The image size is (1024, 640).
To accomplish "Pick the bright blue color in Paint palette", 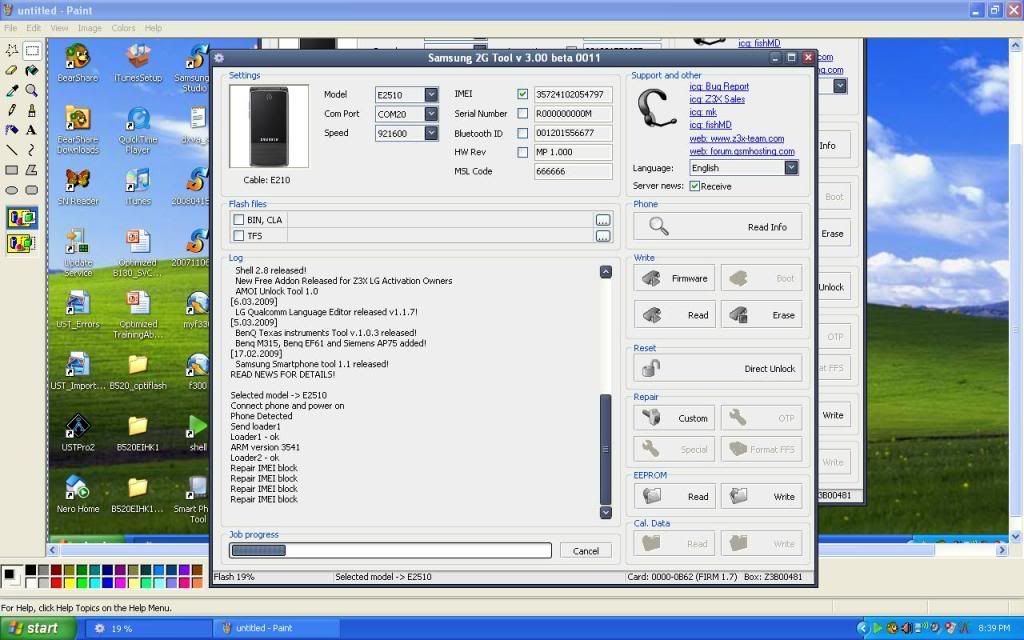I will point(106,583).
